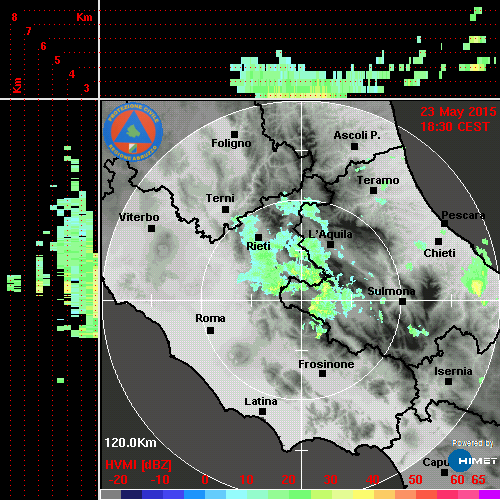The width and height of the screenshot is (500, 500).
Task: Click the Protezione Civile Abruzzo logo
Action: [133, 132]
